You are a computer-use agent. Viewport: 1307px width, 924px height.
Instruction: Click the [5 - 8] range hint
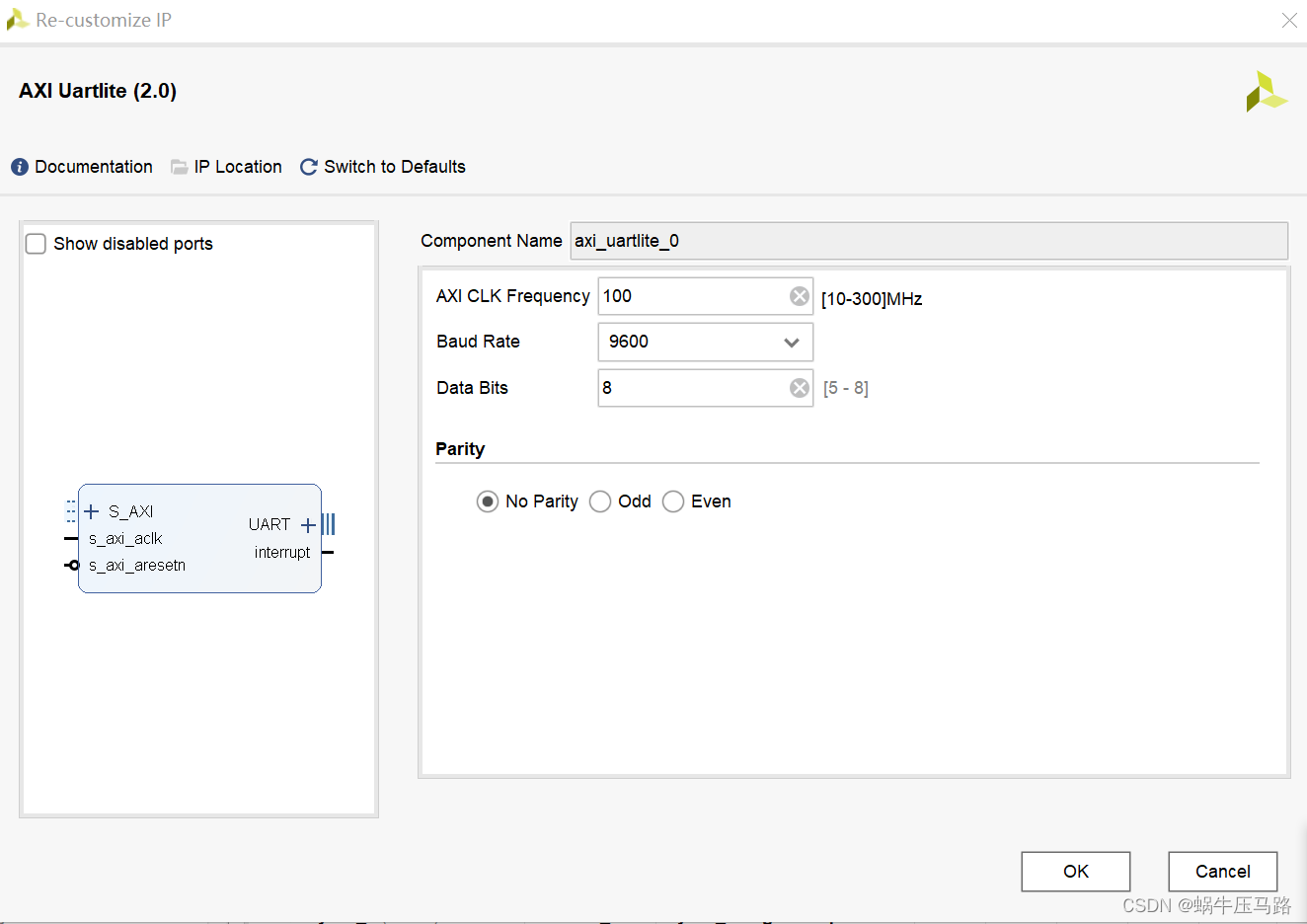tap(846, 388)
